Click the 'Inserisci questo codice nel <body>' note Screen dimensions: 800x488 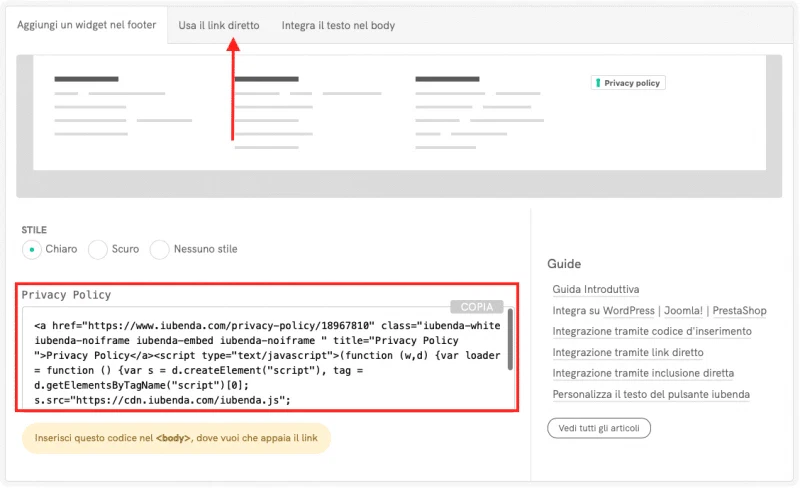coord(176,438)
